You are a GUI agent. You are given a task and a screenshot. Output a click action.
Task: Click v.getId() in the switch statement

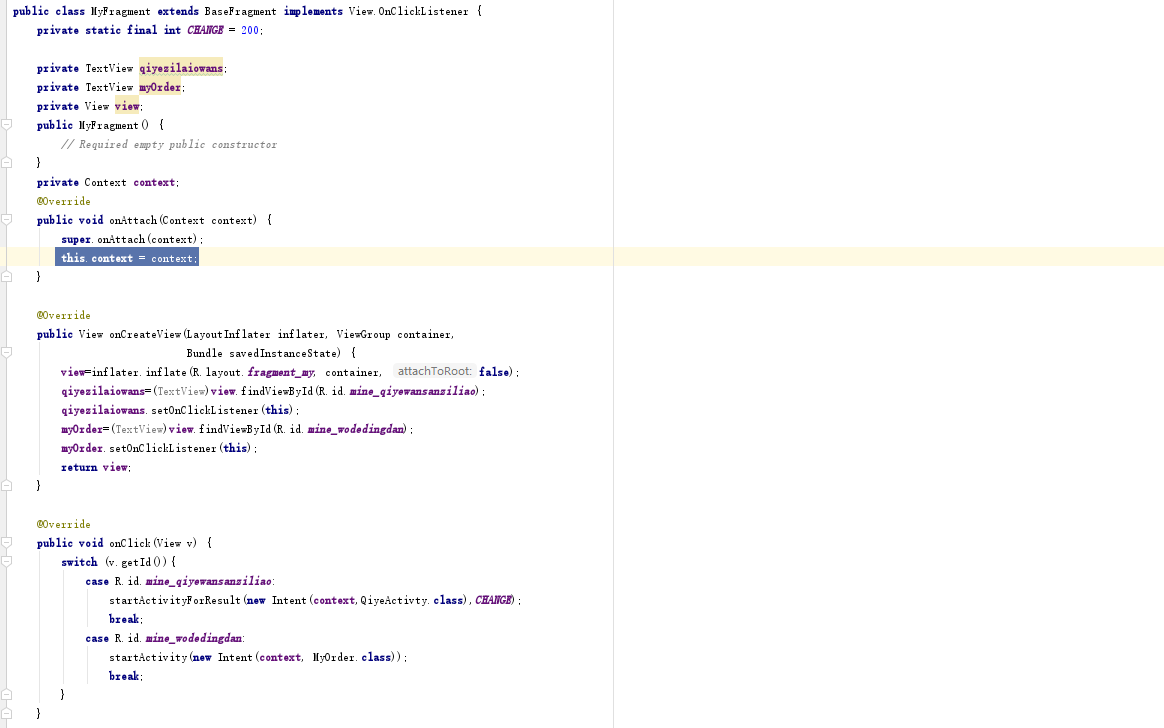(x=137, y=563)
